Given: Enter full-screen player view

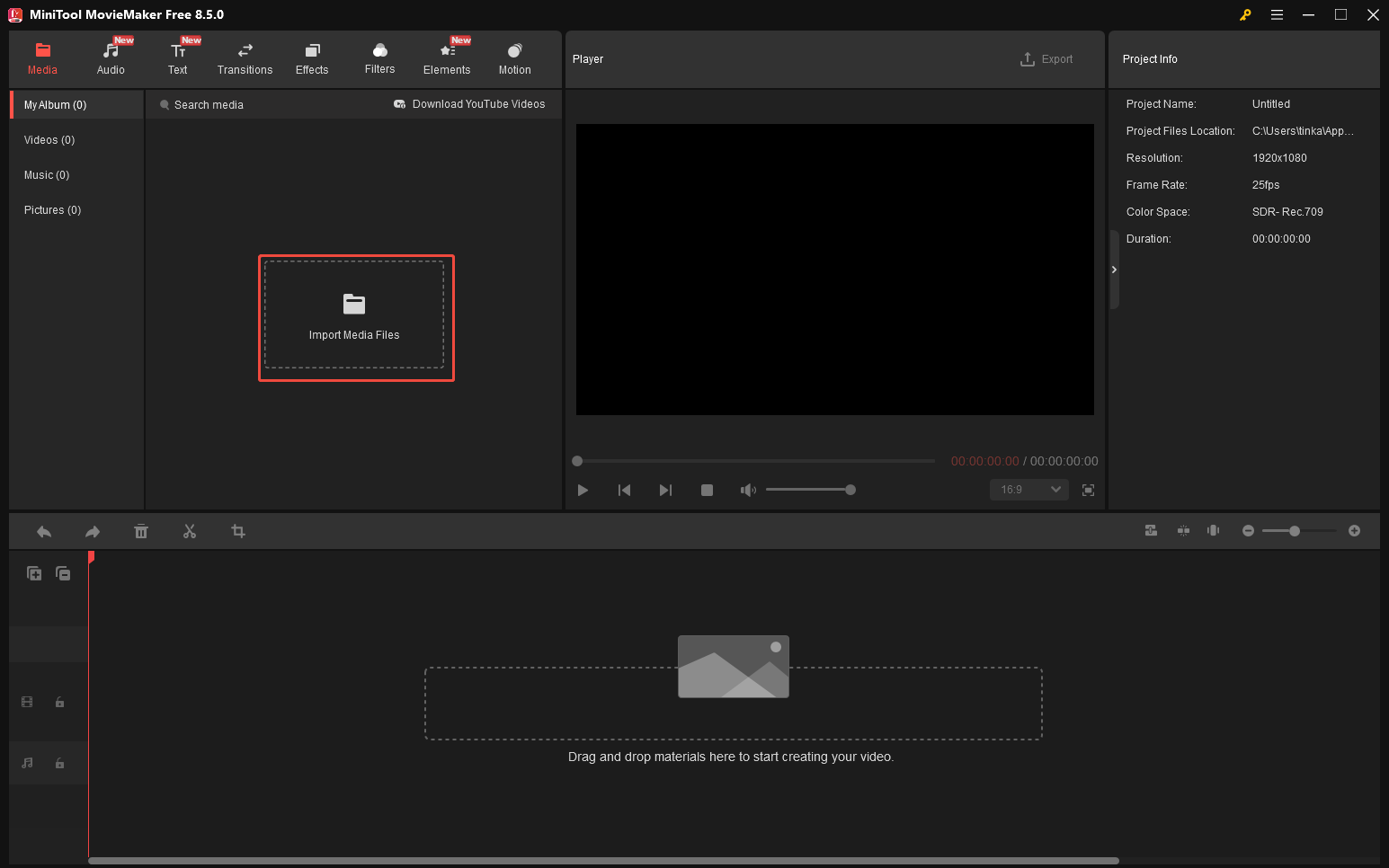Looking at the screenshot, I should pyautogui.click(x=1088, y=490).
